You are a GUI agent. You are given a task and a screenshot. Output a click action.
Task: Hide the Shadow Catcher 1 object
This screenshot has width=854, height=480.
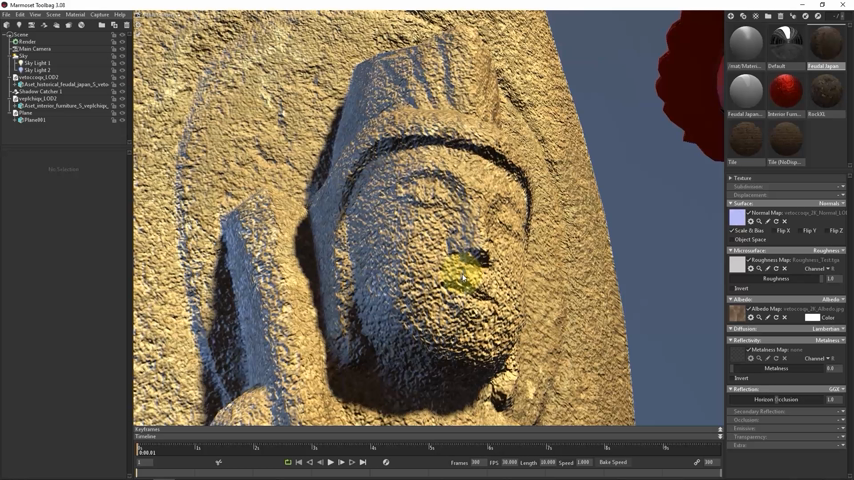click(x=122, y=92)
